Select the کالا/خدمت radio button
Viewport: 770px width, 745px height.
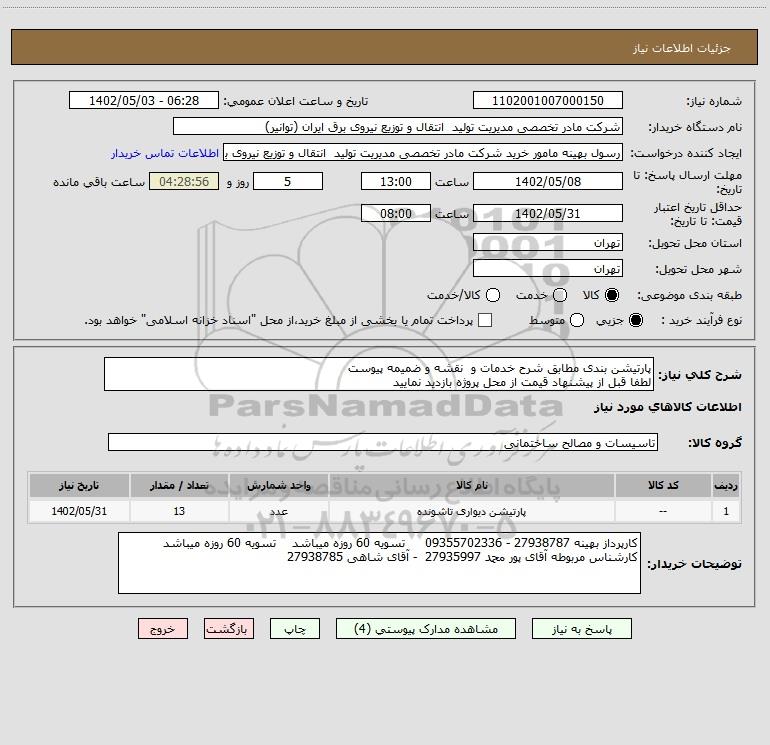[493, 295]
